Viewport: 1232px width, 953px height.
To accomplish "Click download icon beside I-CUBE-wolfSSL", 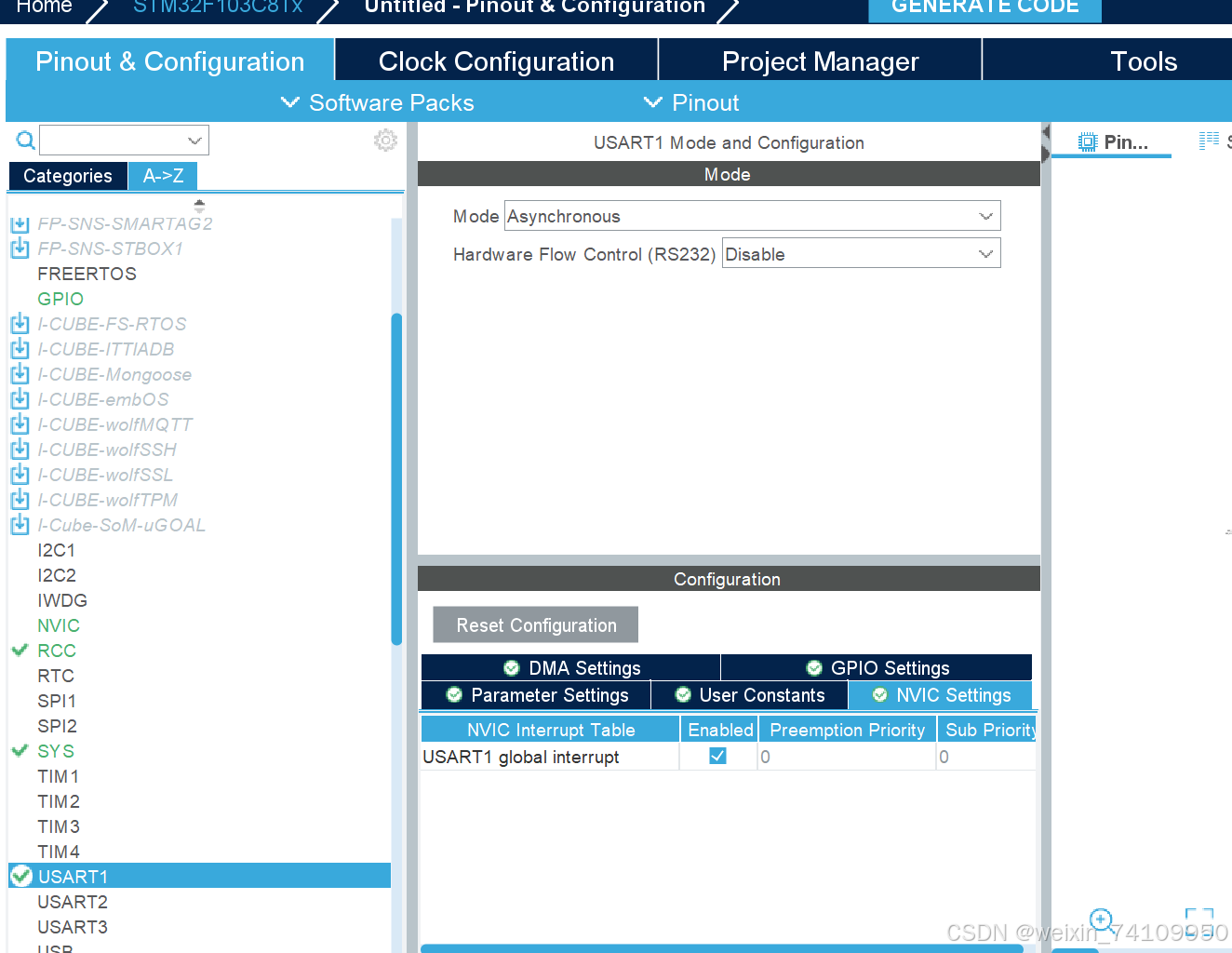I will 20,475.
